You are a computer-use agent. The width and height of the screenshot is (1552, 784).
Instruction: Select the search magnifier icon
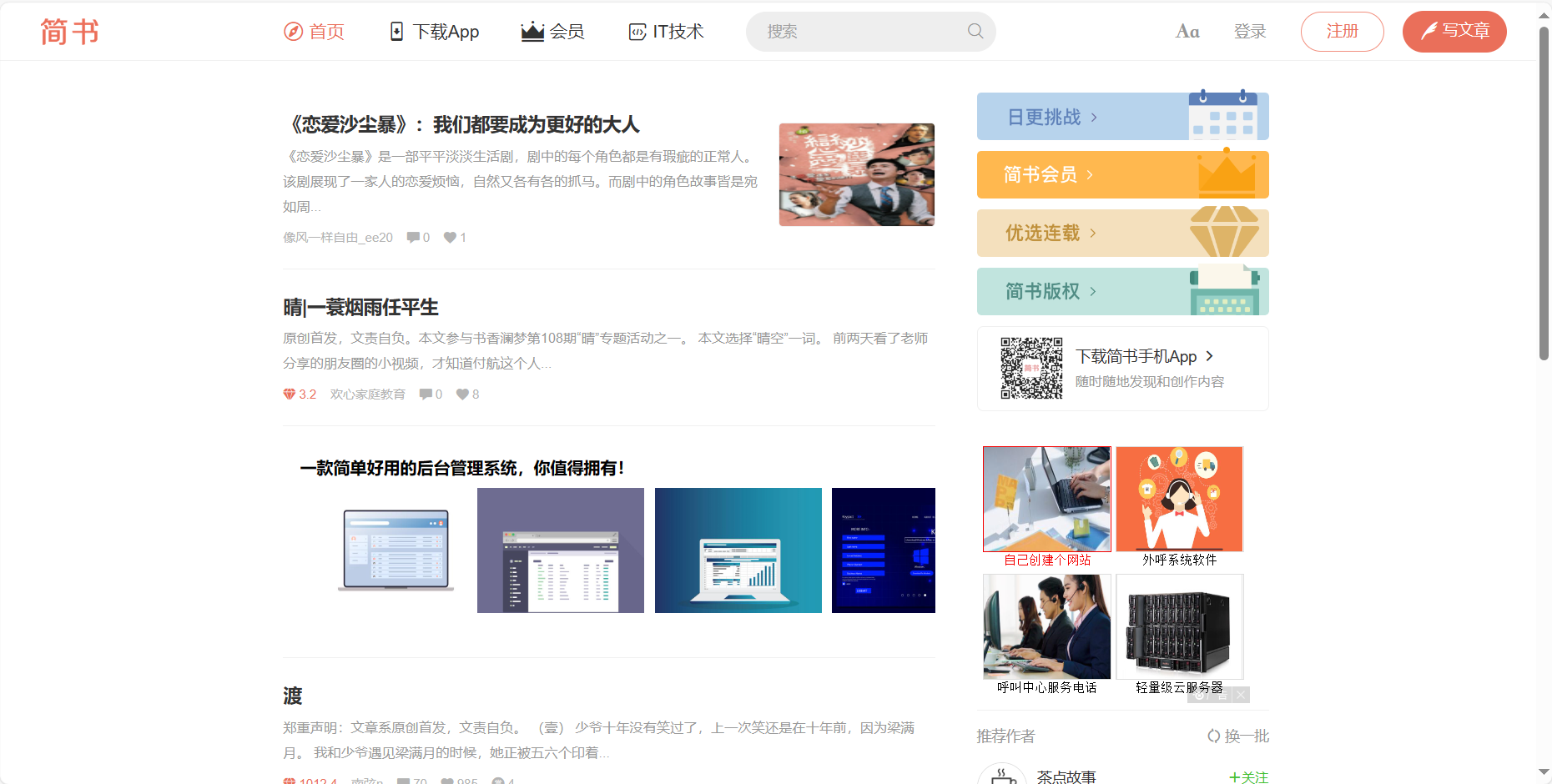[974, 31]
